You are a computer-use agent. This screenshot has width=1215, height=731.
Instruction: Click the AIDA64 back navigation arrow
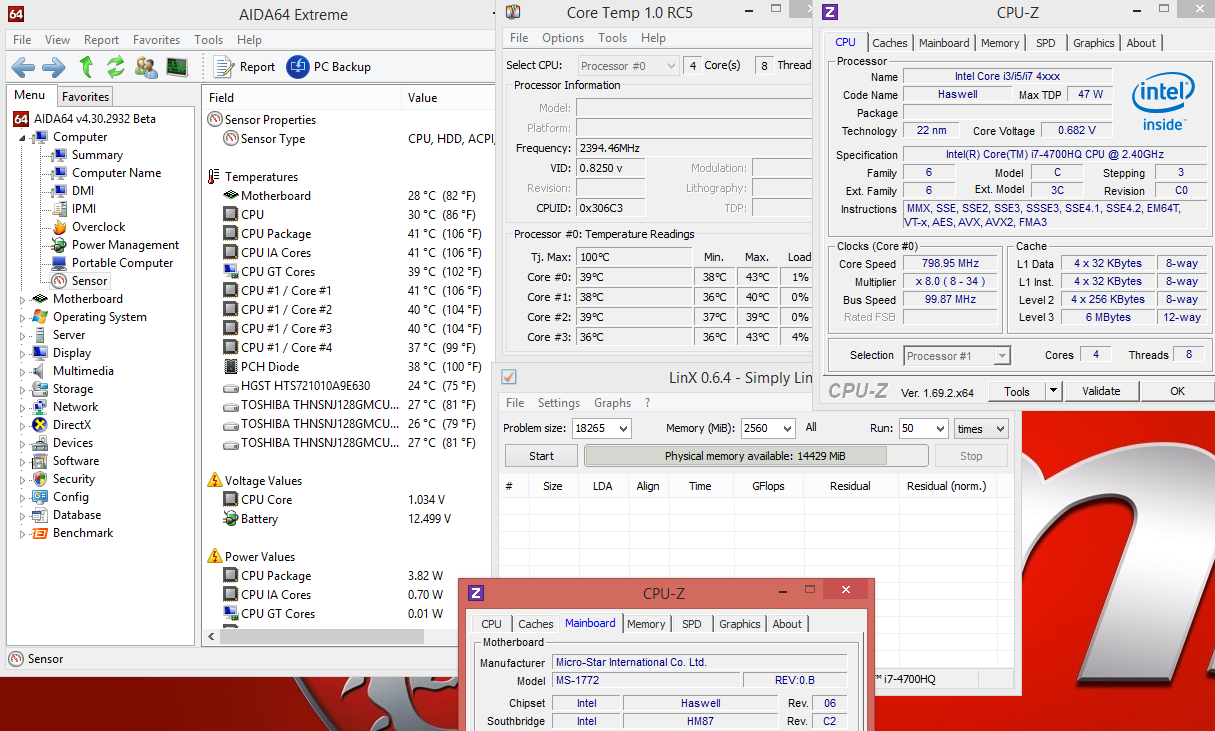23,67
